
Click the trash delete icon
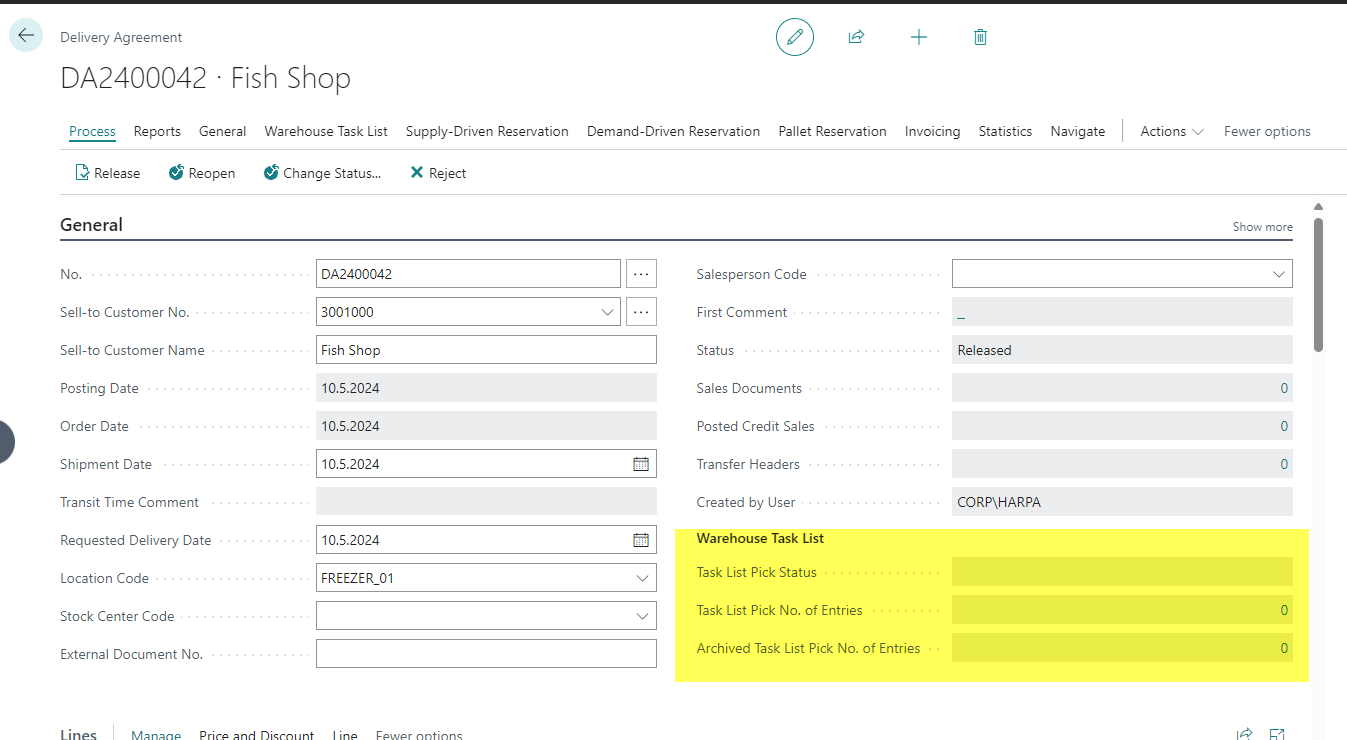[x=980, y=37]
